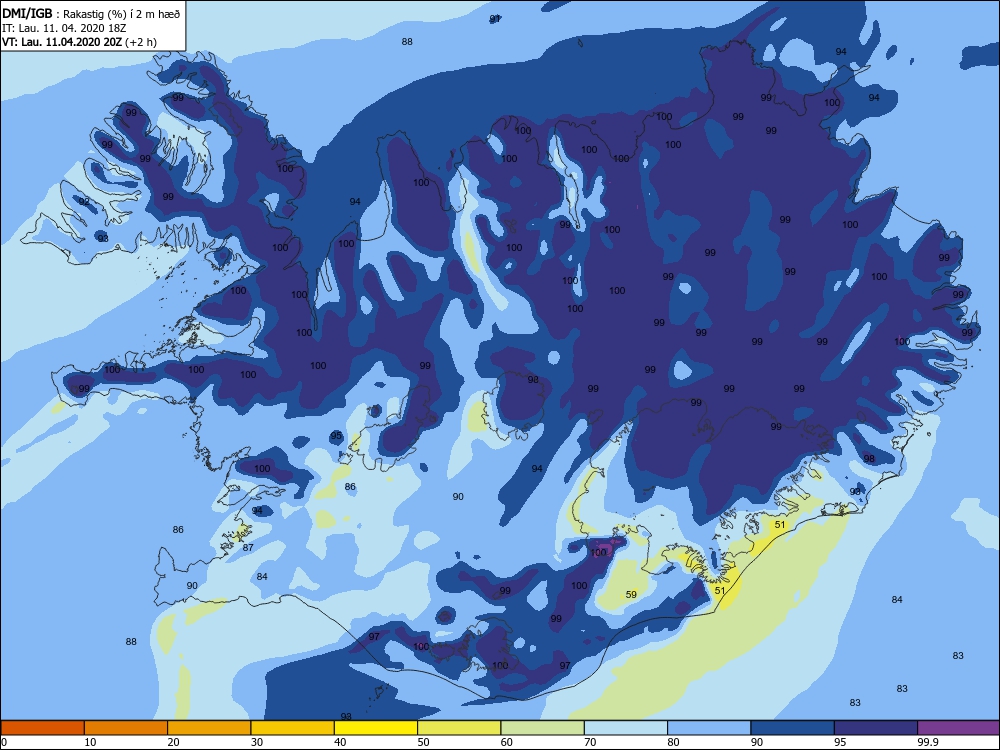Screen dimensions: 1000x750
Task: Click the legend tick label 70
Action: (590, 742)
